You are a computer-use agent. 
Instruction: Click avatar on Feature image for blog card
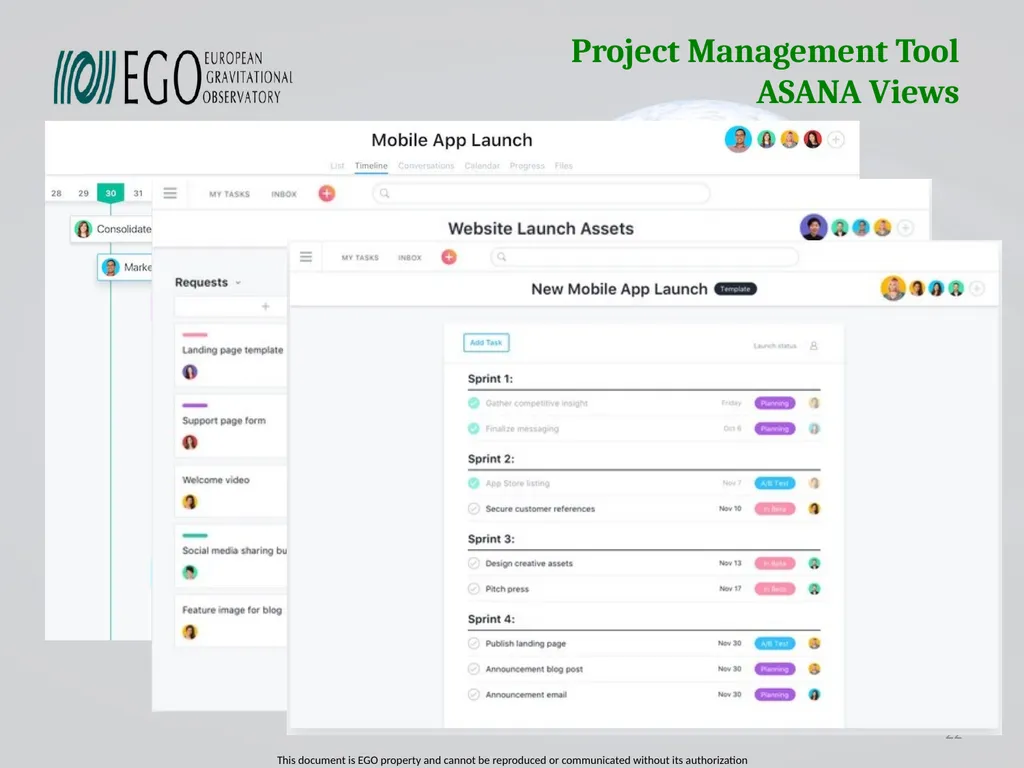point(190,632)
